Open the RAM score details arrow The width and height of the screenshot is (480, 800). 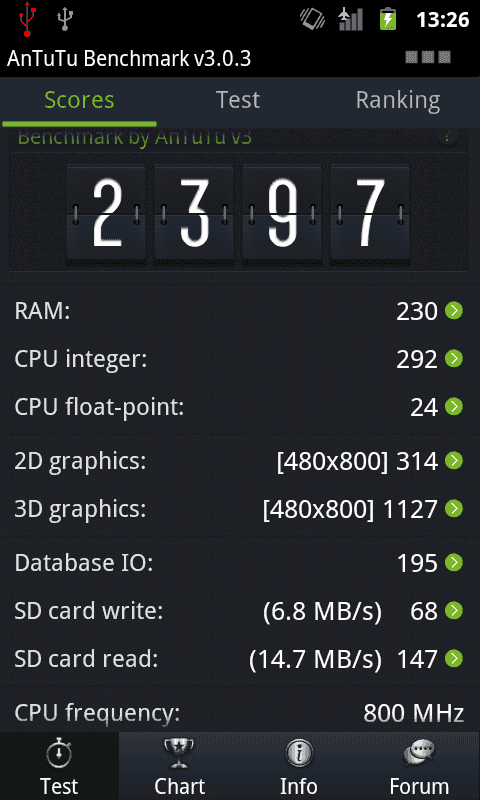pos(453,311)
